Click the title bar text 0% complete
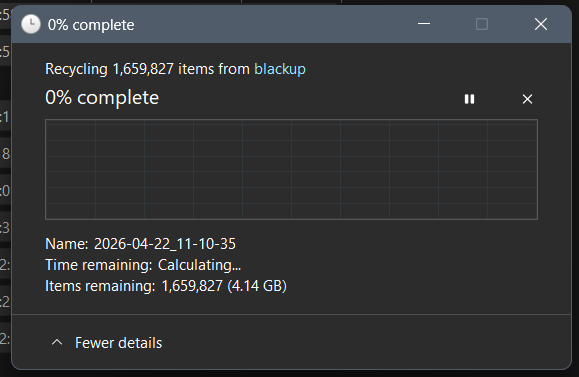 coord(91,25)
